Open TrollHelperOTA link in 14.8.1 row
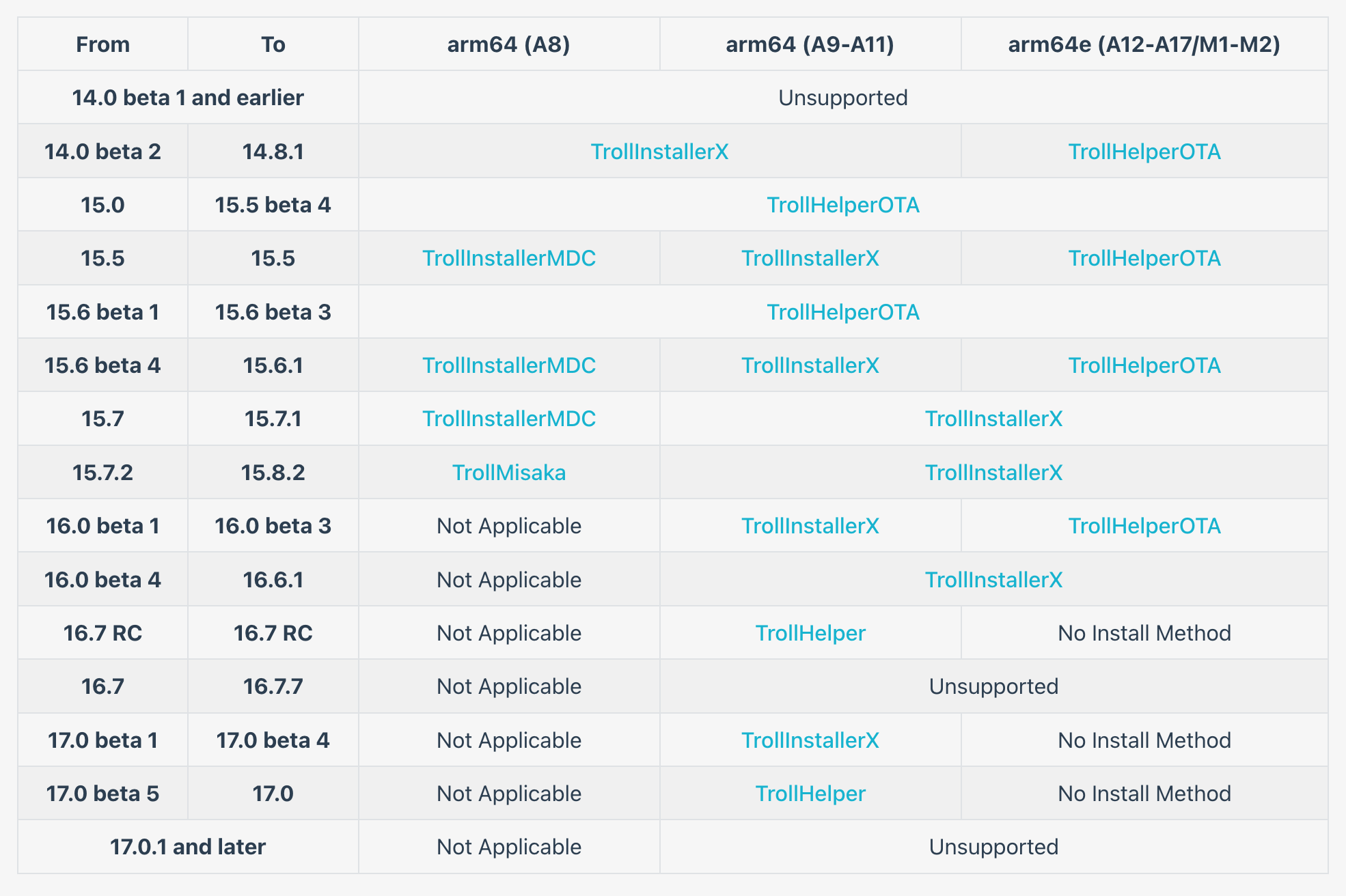 pyautogui.click(x=1144, y=152)
